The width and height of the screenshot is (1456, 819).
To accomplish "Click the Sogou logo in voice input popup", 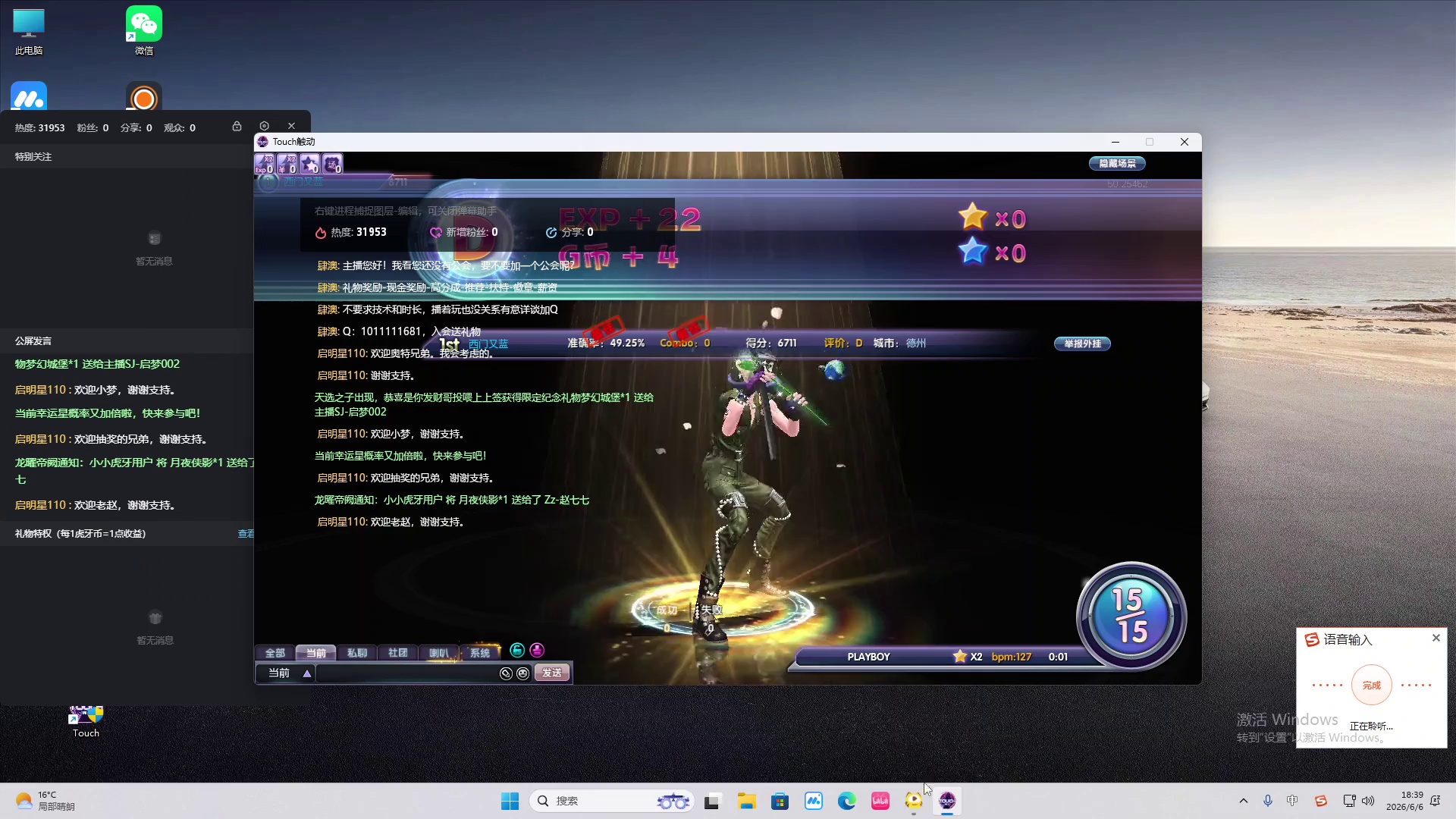I will tap(1312, 640).
